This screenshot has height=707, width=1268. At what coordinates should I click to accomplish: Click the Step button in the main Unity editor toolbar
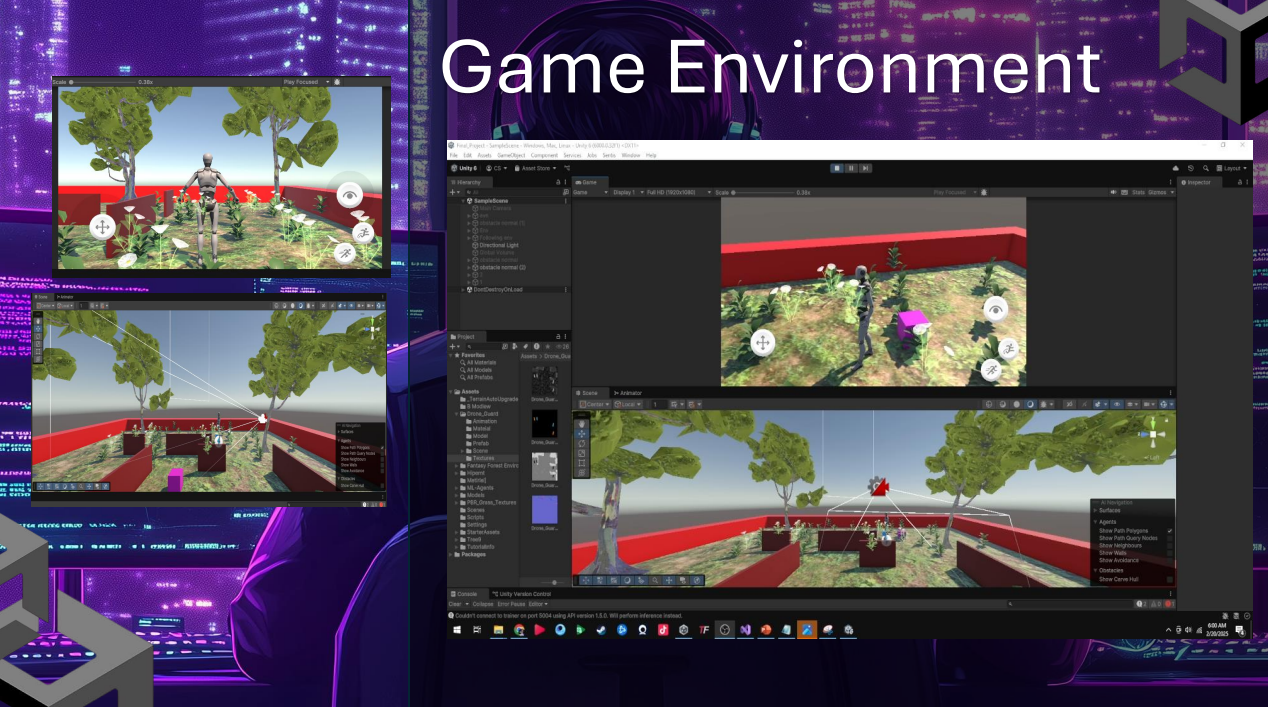click(865, 168)
